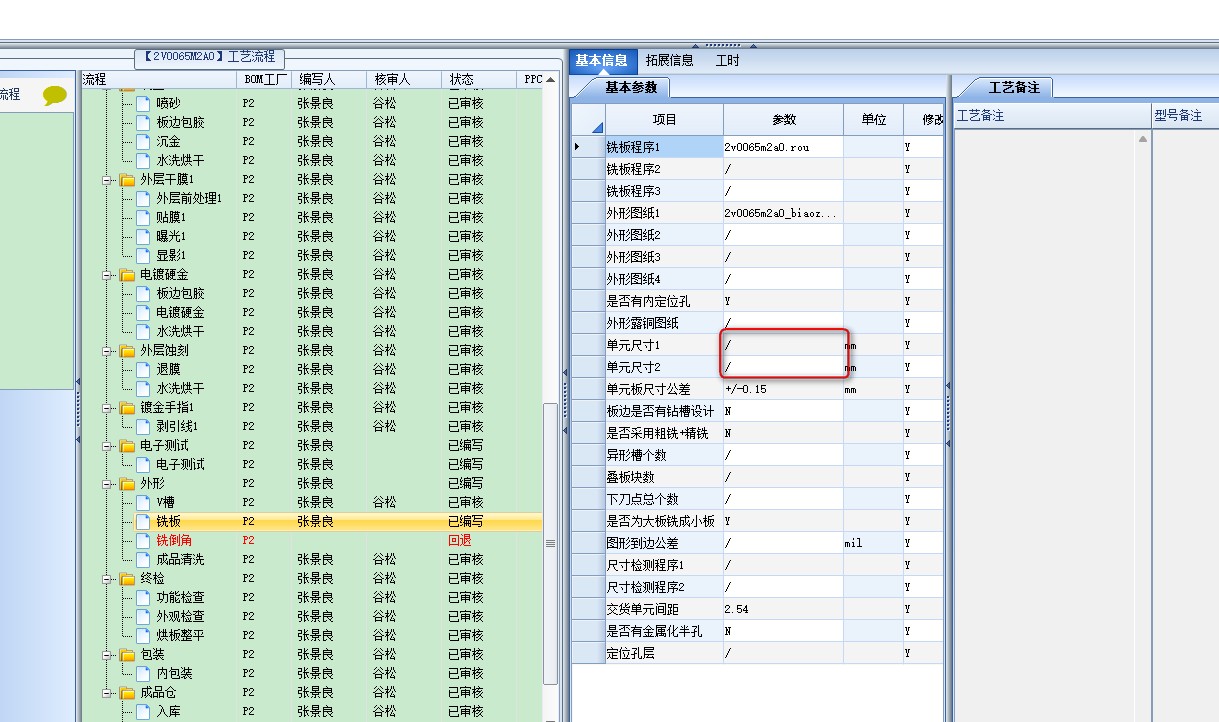
Task: Click the folder icon of 外形
Action: coord(127,484)
